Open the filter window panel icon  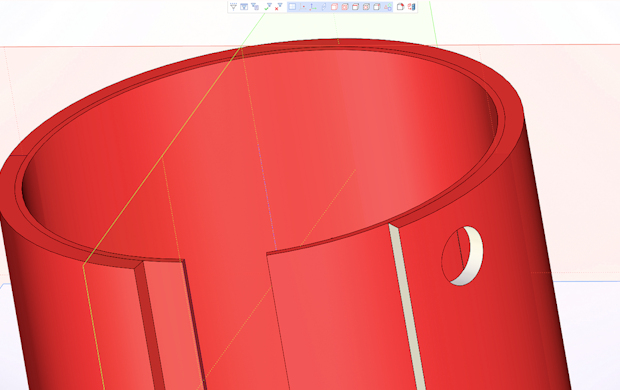click(x=244, y=7)
